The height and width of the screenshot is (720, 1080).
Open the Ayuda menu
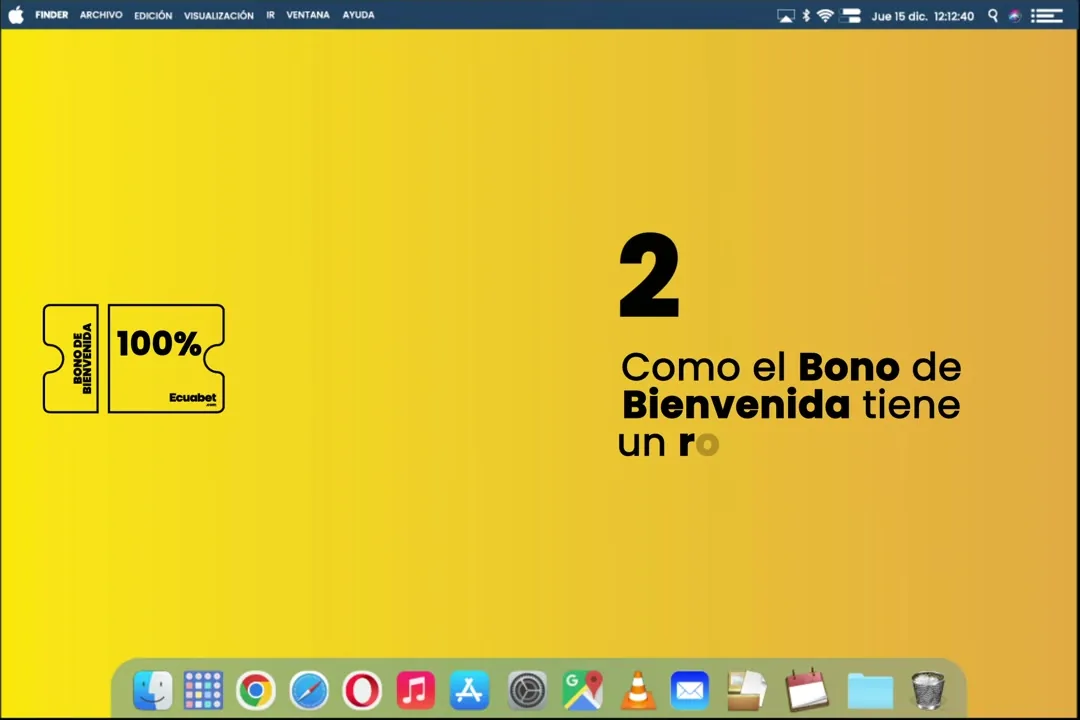(x=358, y=14)
